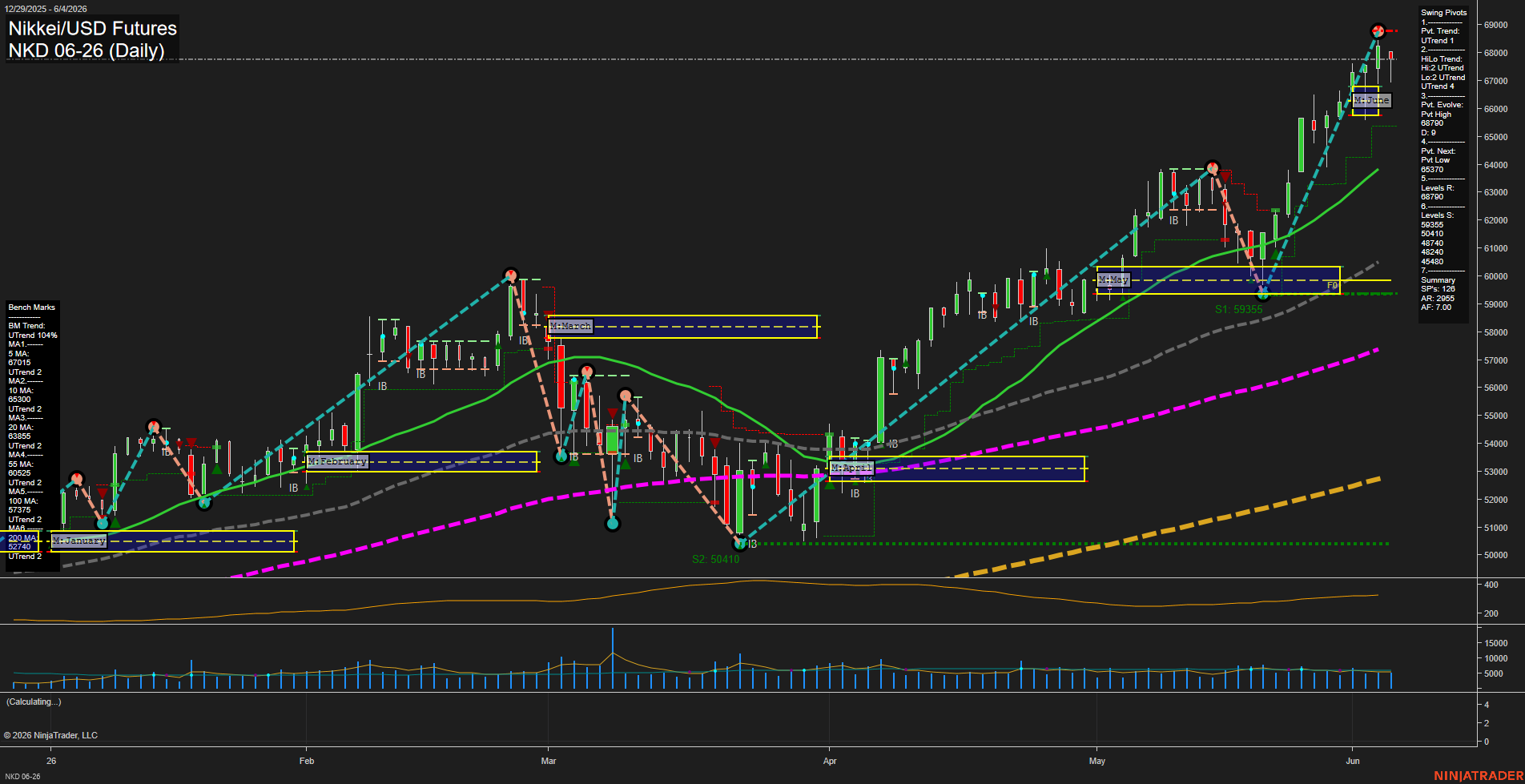Click the swing low pivot marker beside S2: 50410
The image size is (1525, 784).
click(741, 544)
